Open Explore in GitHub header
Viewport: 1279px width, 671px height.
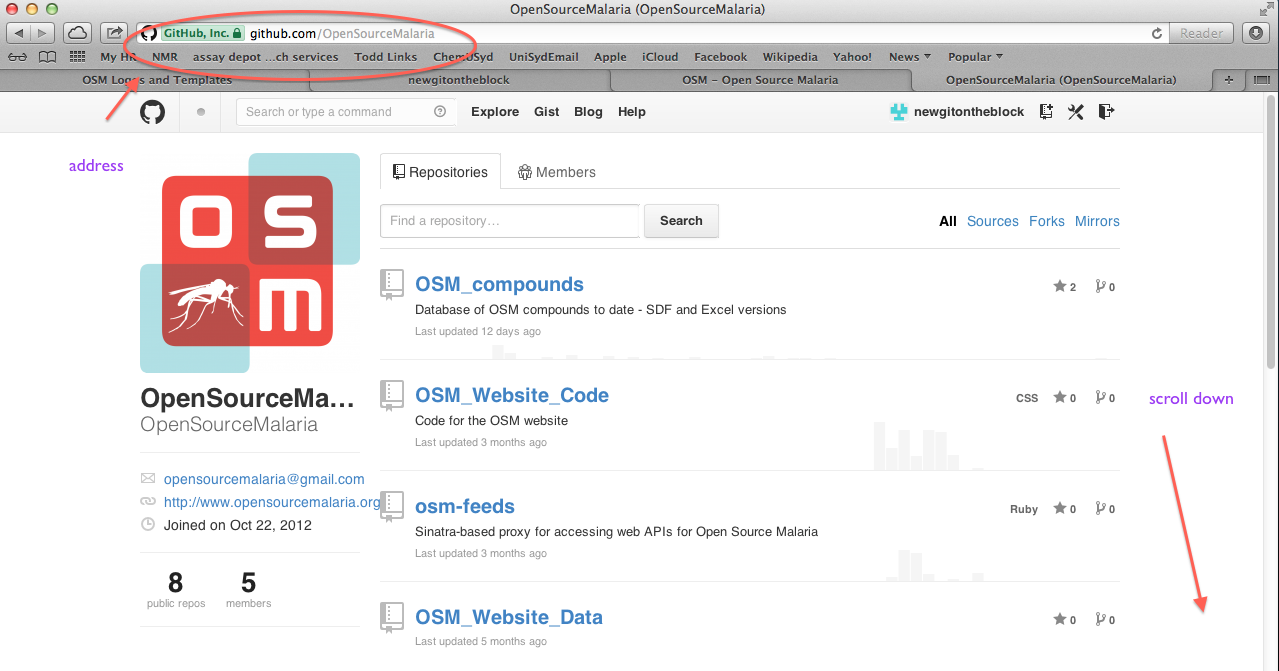[495, 112]
